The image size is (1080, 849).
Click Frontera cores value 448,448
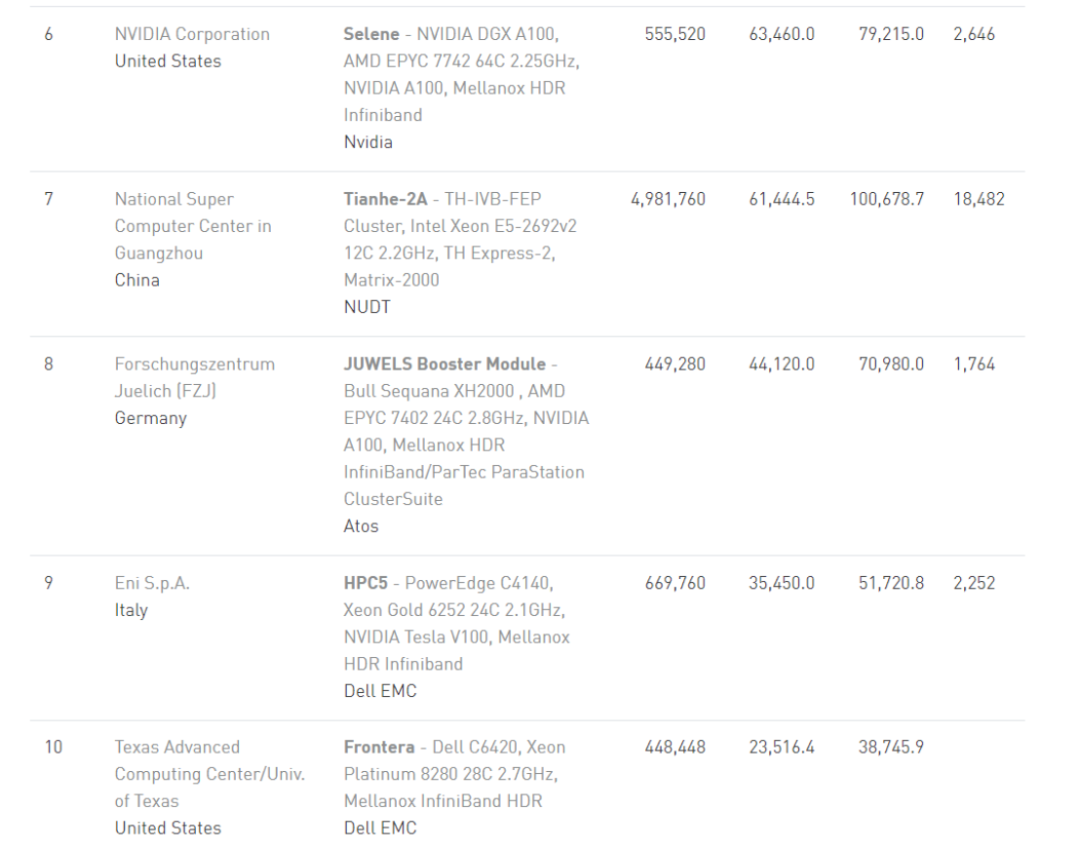coord(675,747)
